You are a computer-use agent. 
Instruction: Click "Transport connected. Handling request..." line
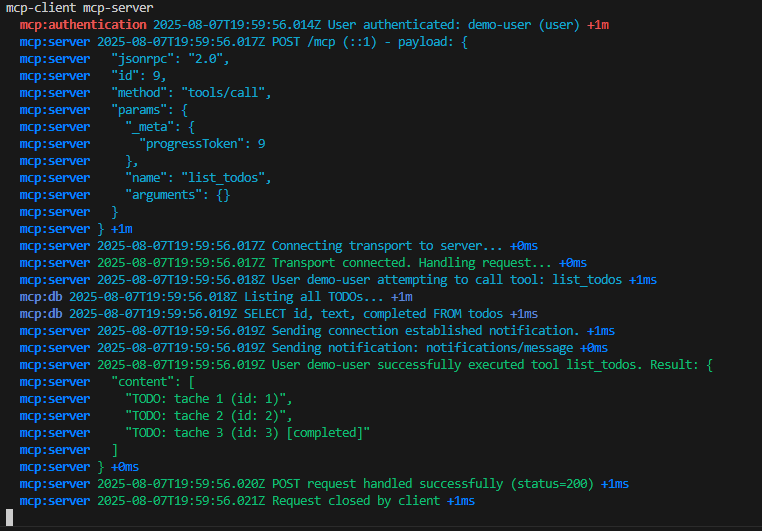click(412, 263)
